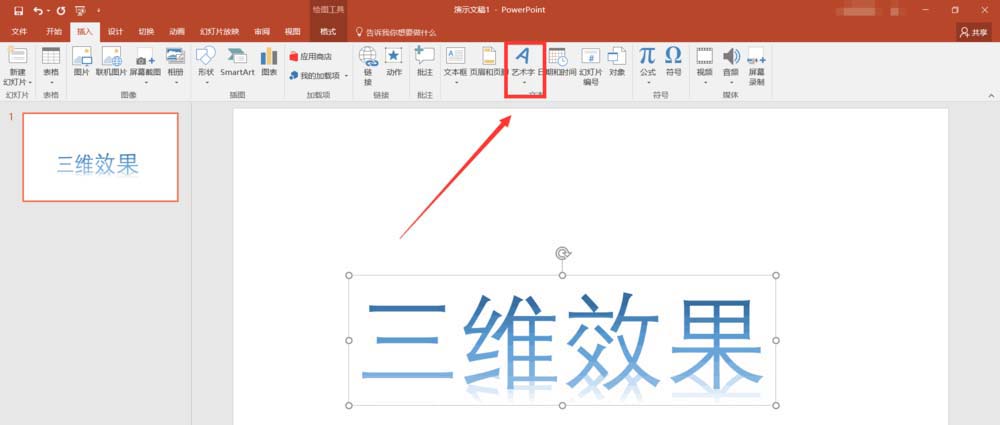
Task: Insert a video (视频) icon
Action: (705, 56)
